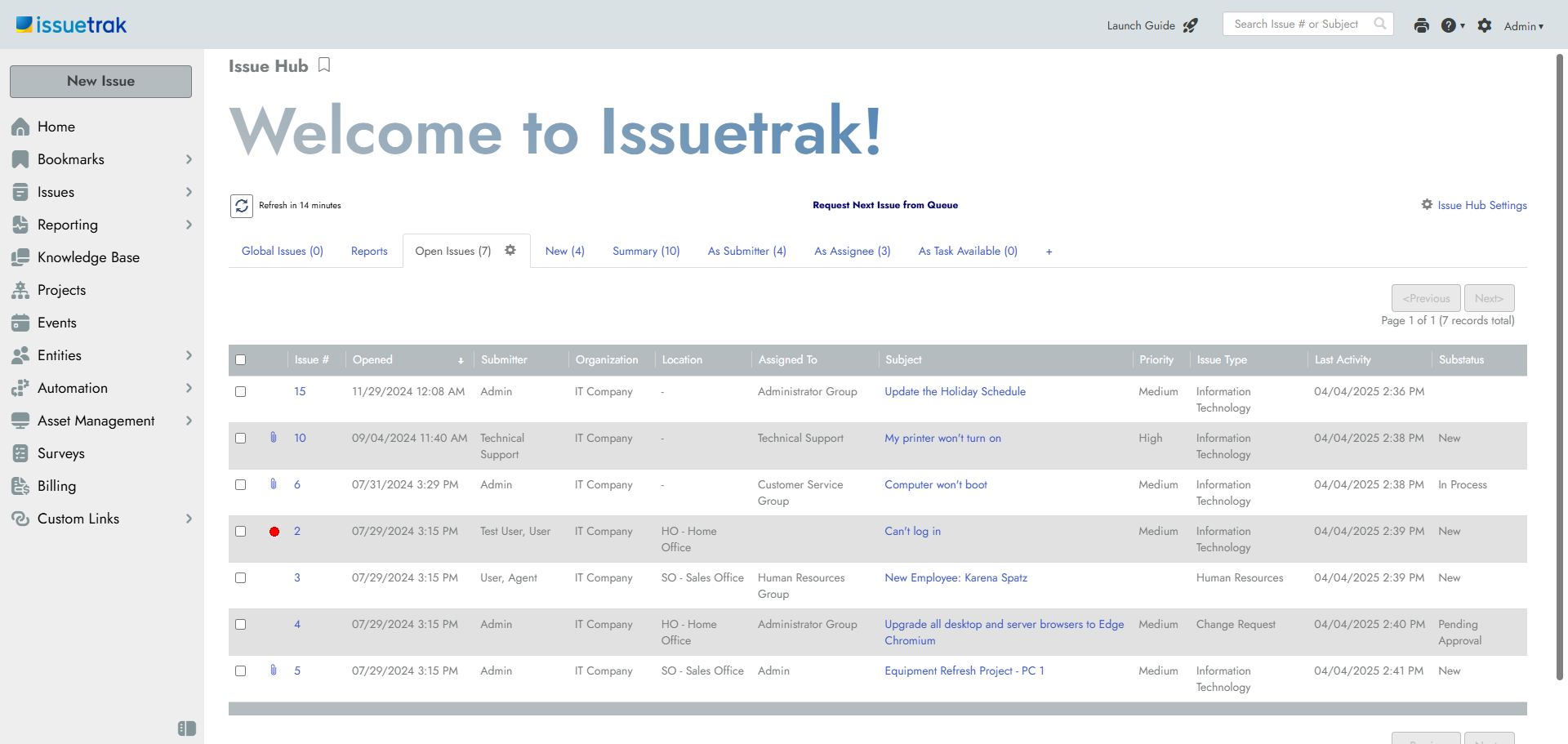Click the Reporting sidebar icon

(20, 225)
